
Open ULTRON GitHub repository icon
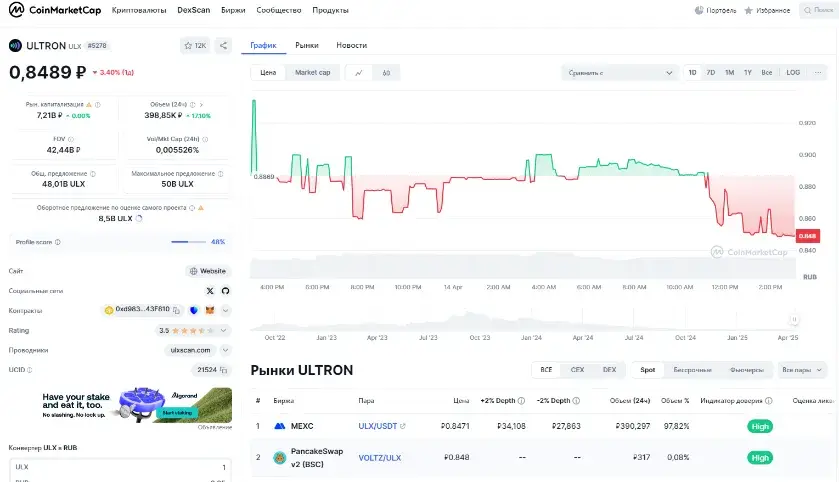tap(225, 291)
